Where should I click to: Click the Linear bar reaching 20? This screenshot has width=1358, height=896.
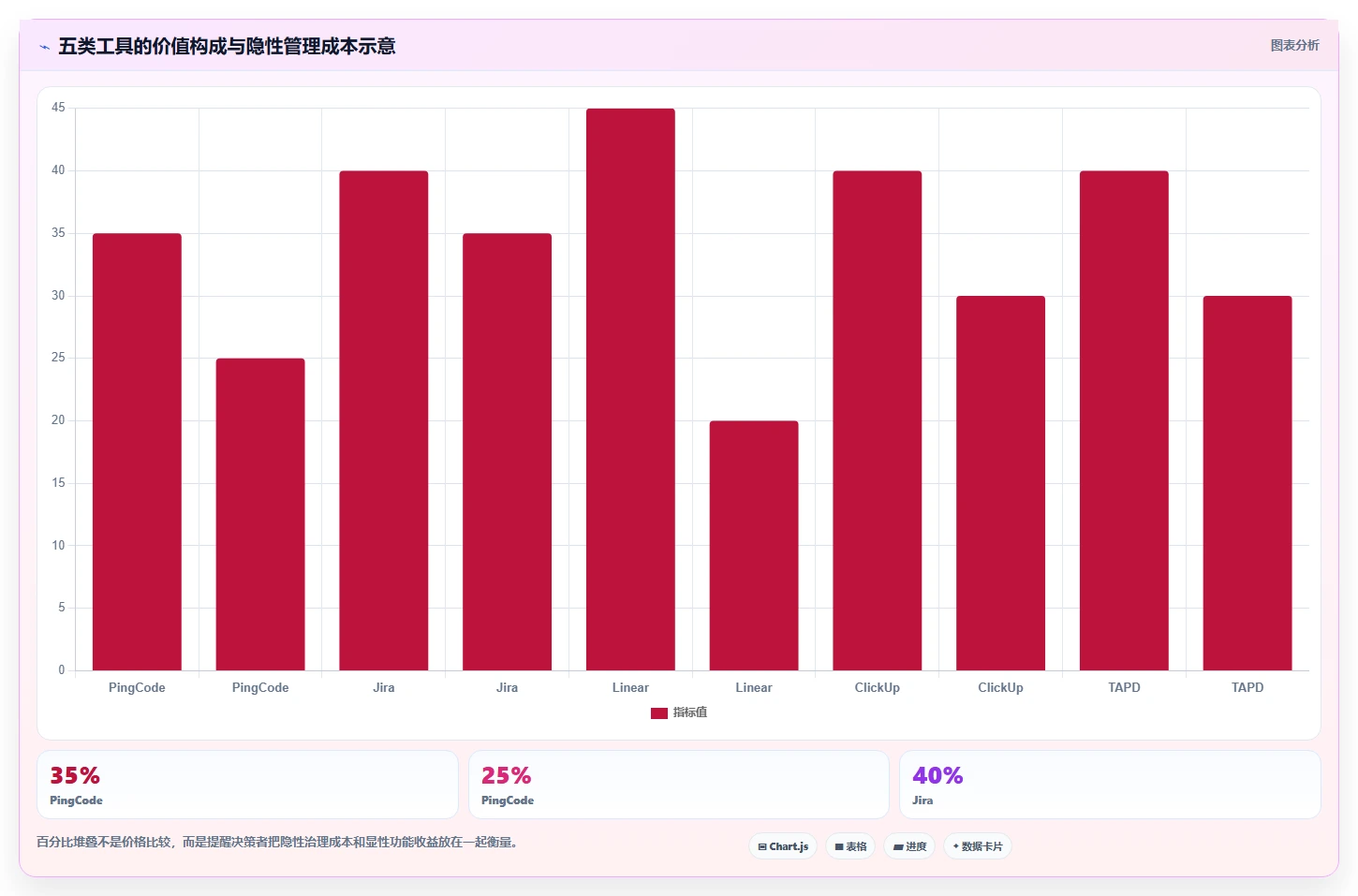754,546
